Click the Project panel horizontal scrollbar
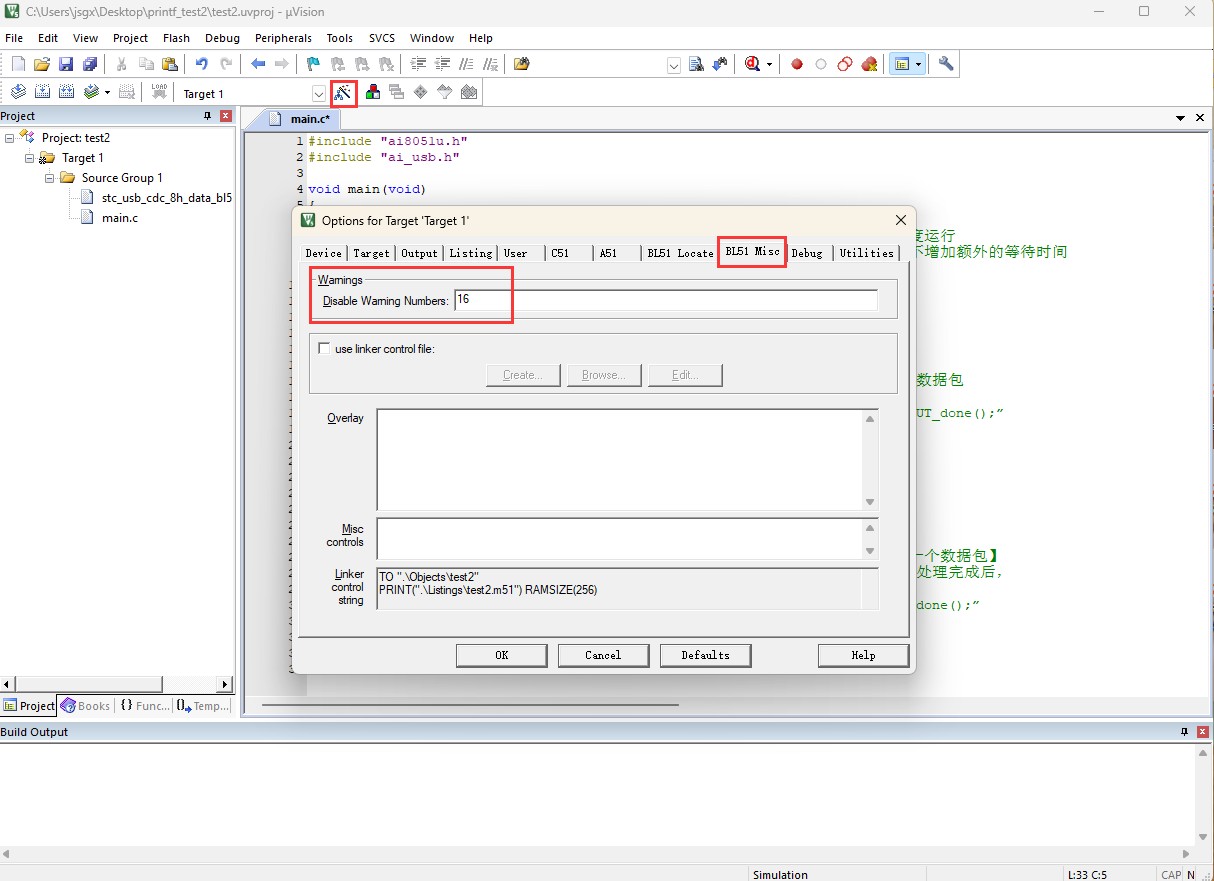This screenshot has width=1214, height=881. click(117, 684)
